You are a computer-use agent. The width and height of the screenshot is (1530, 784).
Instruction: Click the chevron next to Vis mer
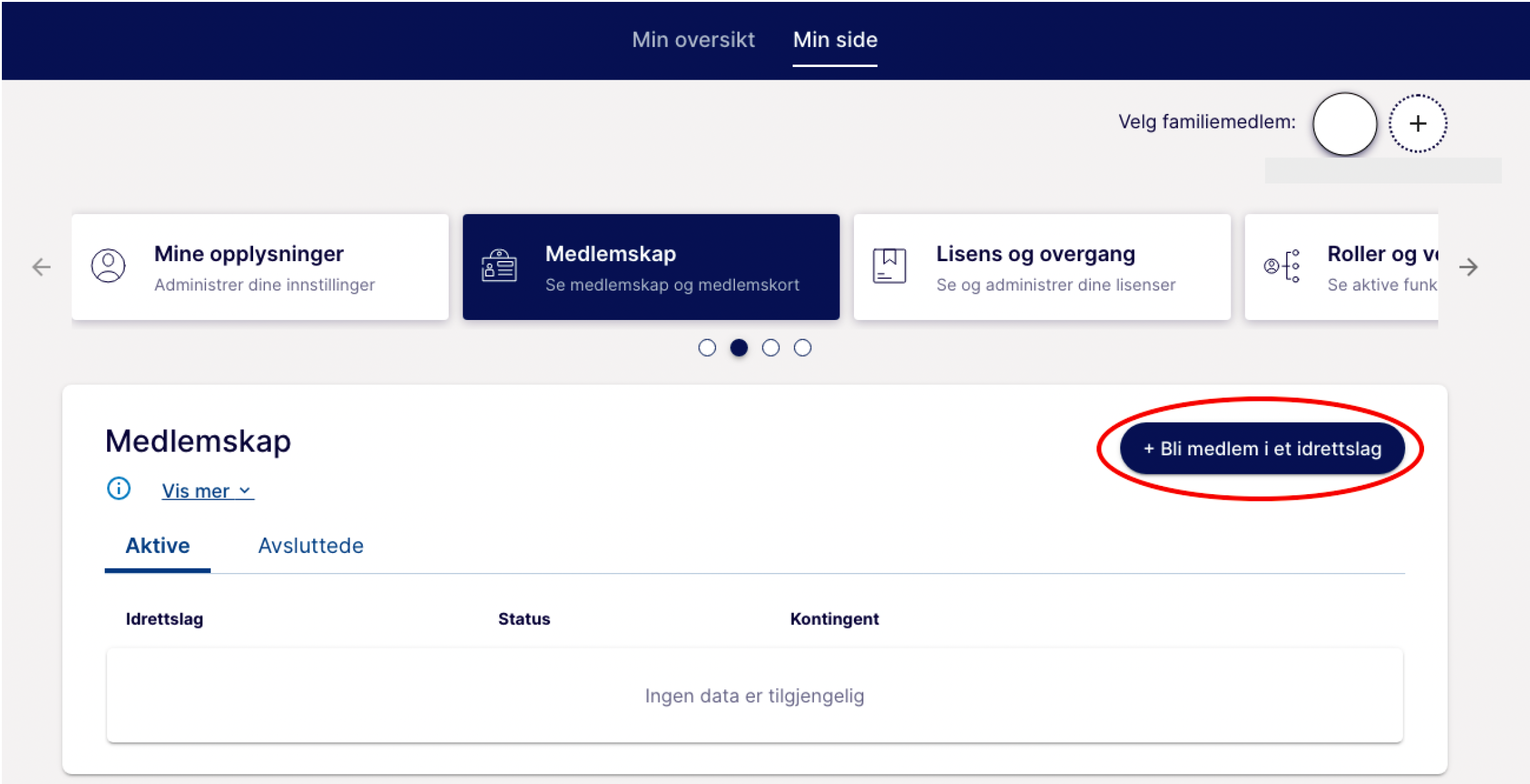(245, 491)
